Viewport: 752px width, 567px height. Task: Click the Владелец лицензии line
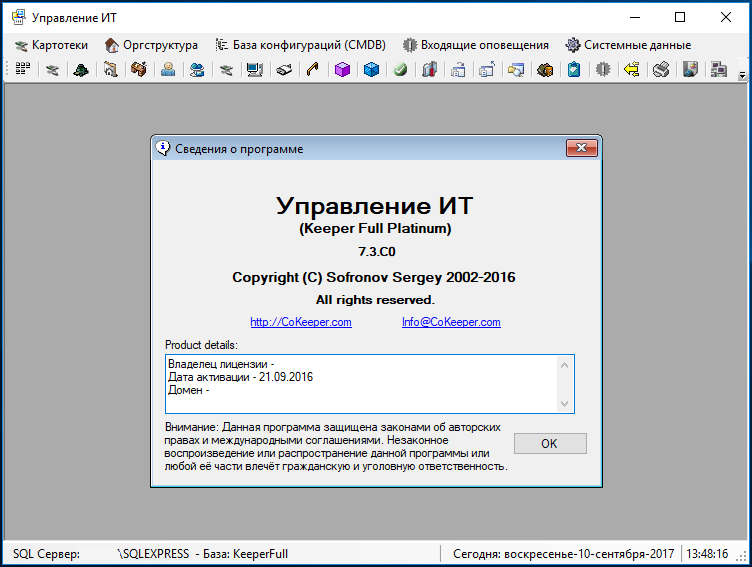click(221, 364)
